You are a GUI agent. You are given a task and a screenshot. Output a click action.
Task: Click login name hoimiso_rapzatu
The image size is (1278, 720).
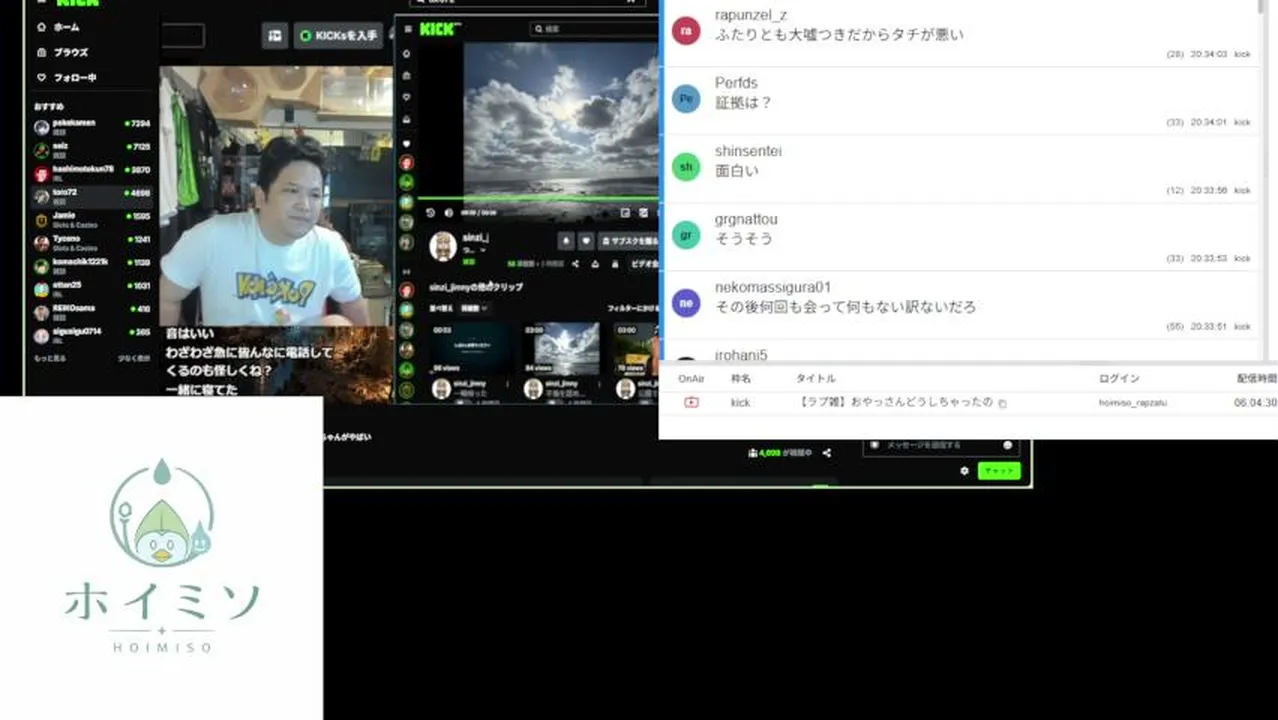(1132, 402)
